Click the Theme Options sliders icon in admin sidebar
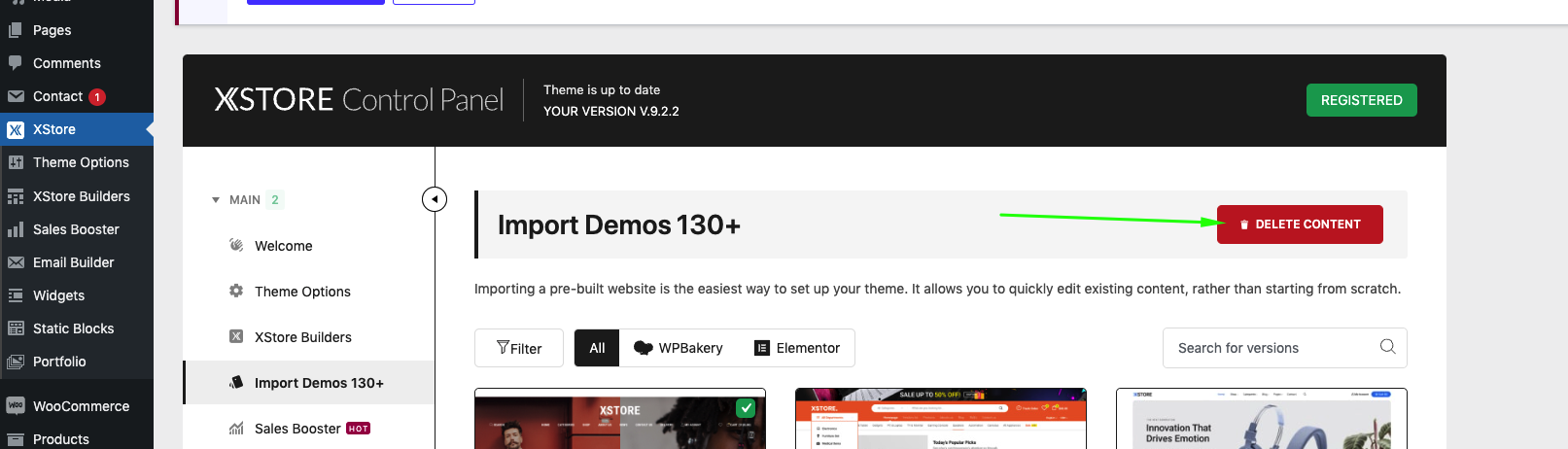Image resolution: width=1568 pixels, height=449 pixels. pos(16,162)
